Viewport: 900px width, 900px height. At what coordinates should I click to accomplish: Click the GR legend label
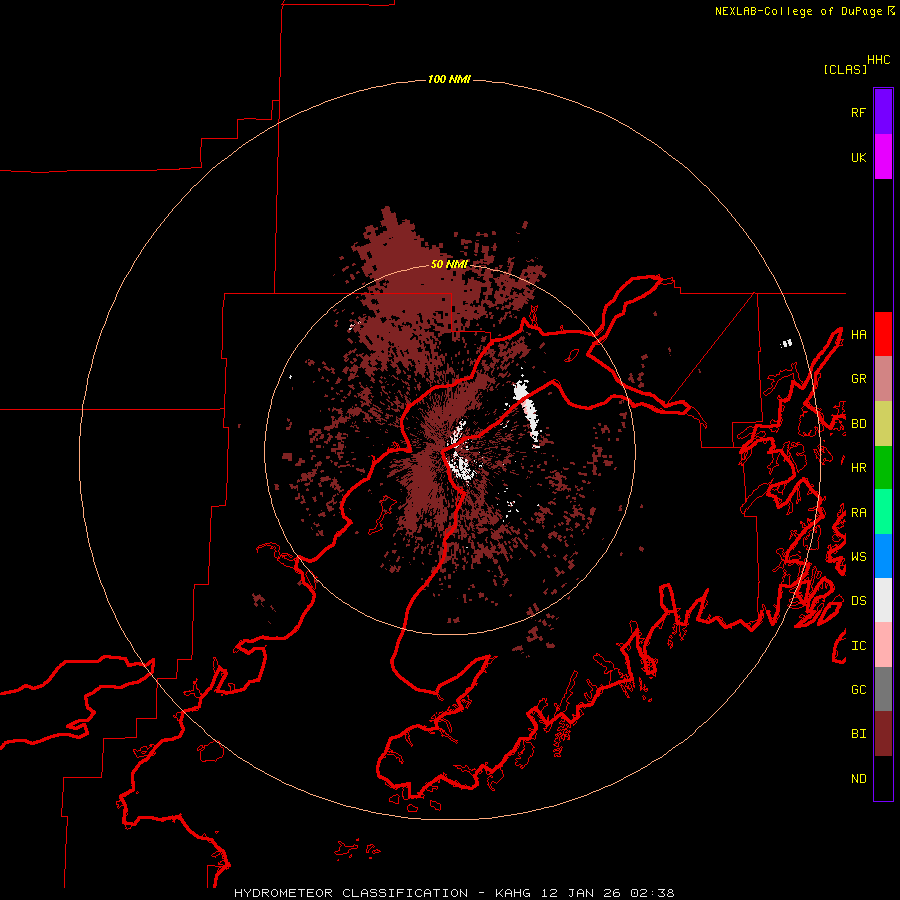[x=858, y=379]
